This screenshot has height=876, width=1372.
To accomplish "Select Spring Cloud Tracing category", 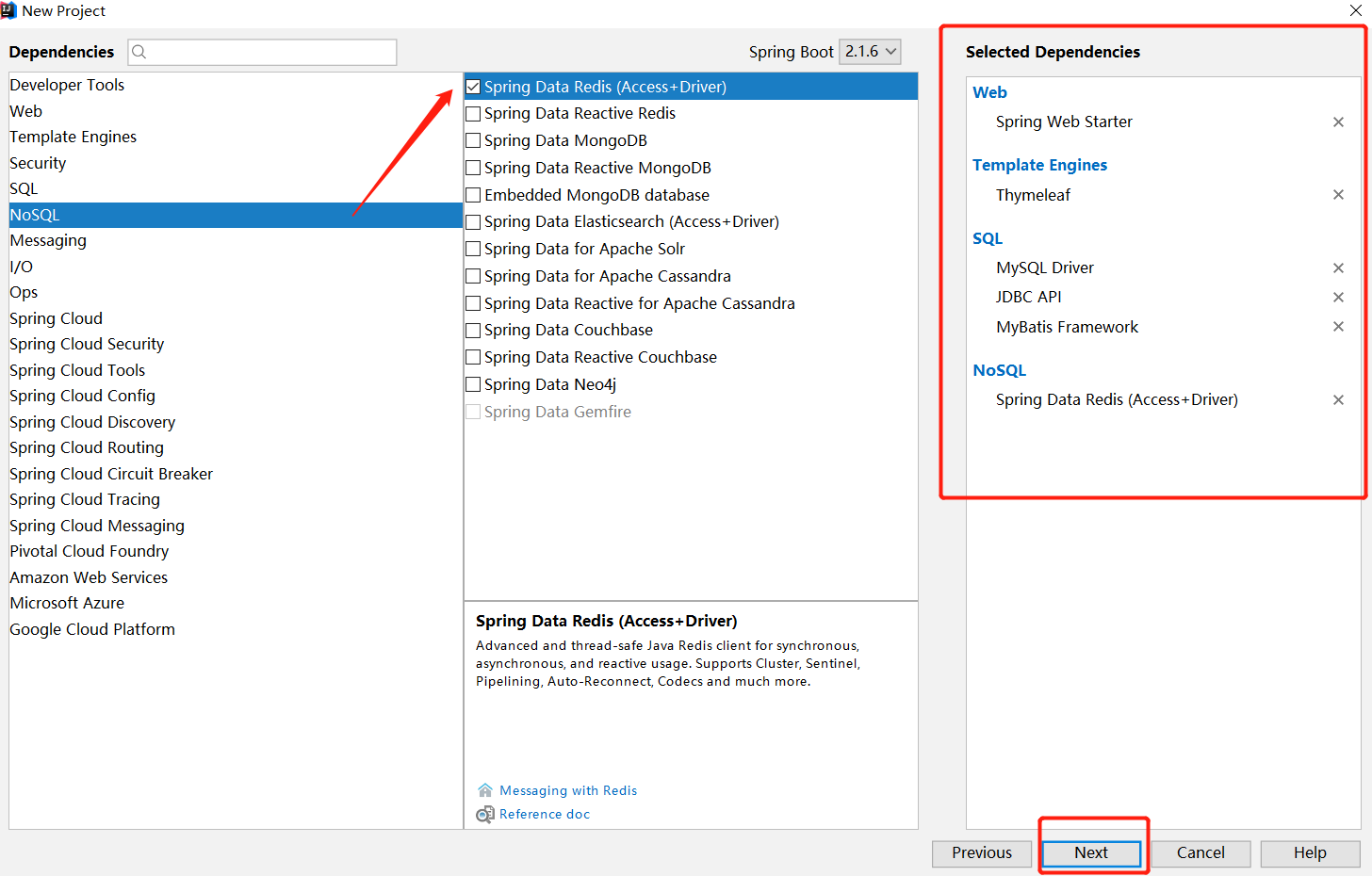I will [236, 499].
